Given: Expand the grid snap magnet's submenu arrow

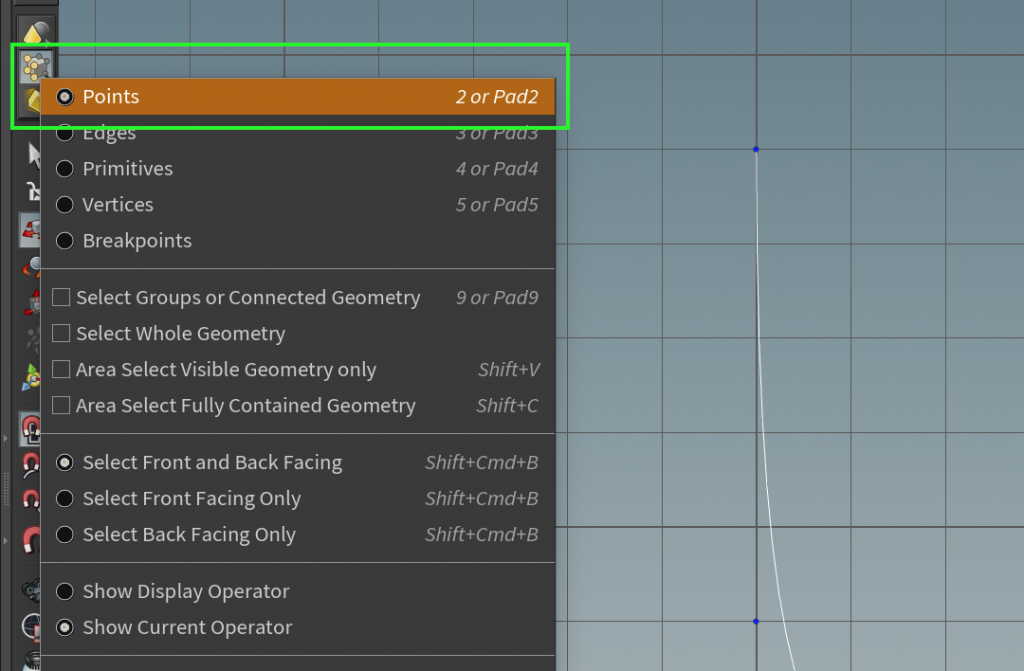Looking at the screenshot, I should point(6,437).
